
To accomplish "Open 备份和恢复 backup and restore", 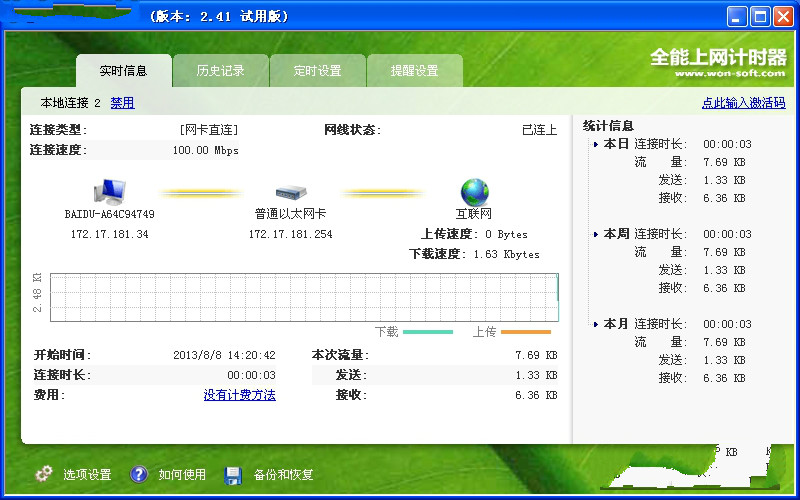I will [x=283, y=474].
